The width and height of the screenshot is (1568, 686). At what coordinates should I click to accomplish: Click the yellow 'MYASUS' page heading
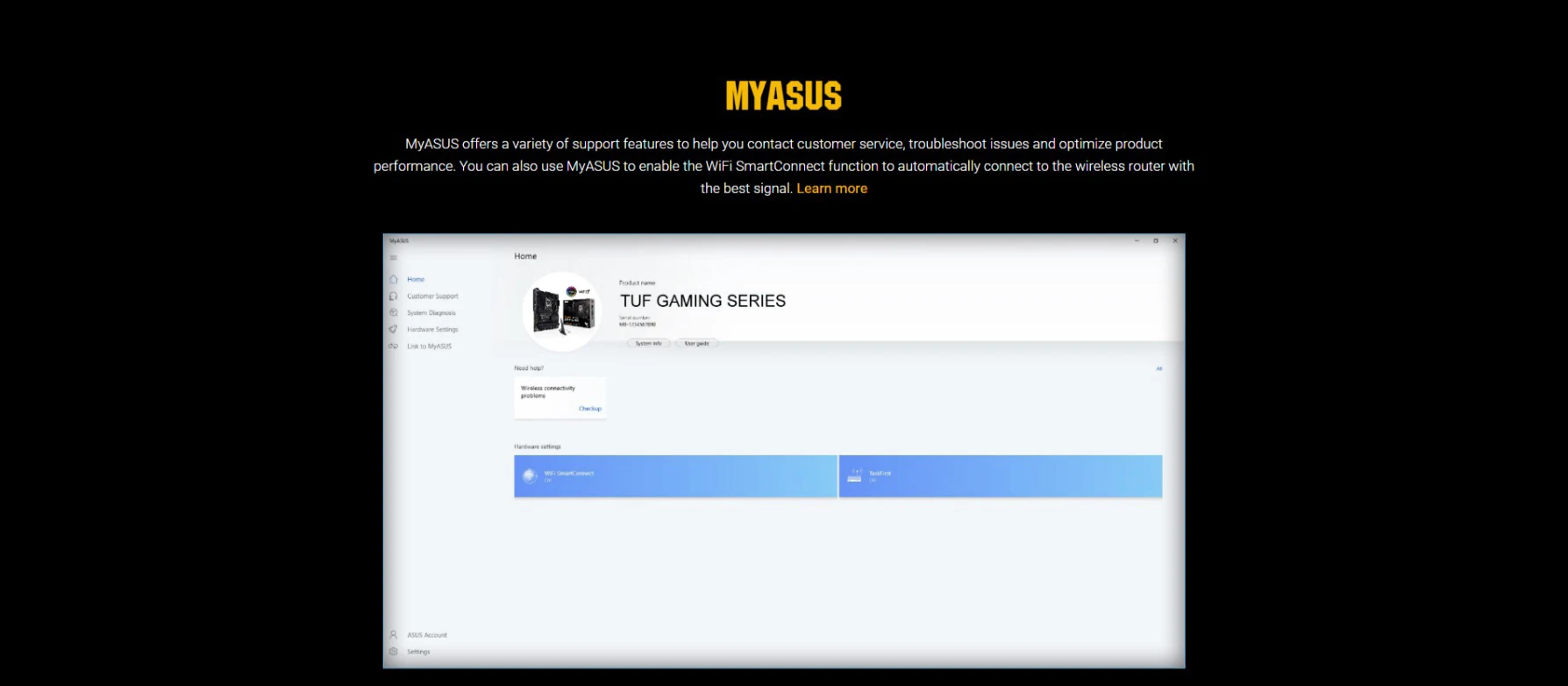click(x=784, y=96)
